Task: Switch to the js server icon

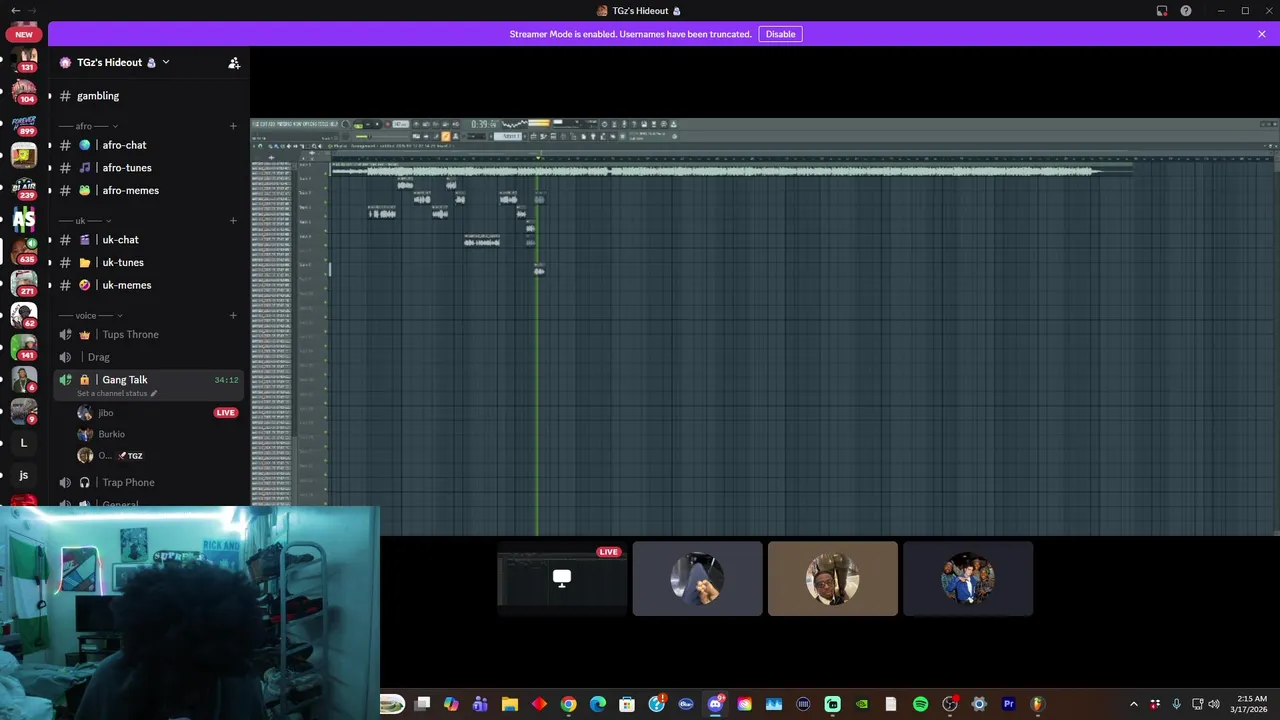Action: (24, 475)
